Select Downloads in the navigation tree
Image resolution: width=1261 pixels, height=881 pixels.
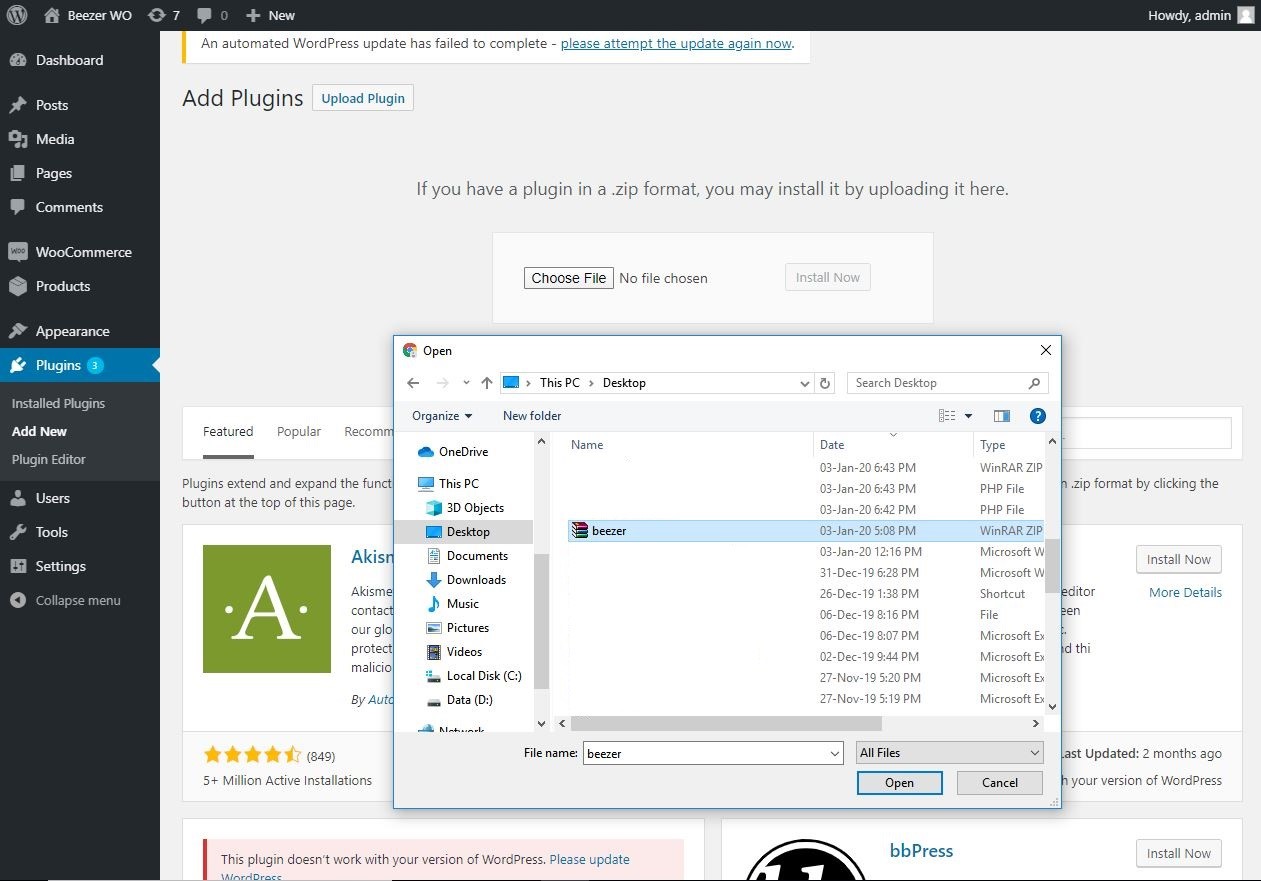pyautogui.click(x=476, y=580)
